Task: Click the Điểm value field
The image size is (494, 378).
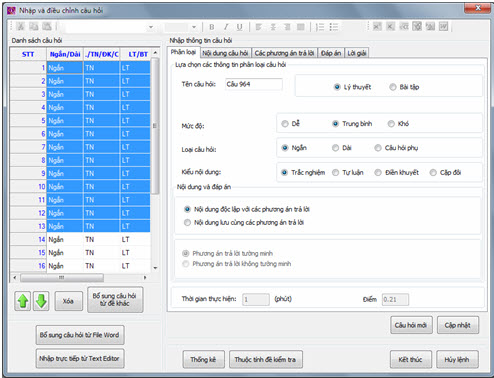Action: pyautogui.click(x=395, y=299)
